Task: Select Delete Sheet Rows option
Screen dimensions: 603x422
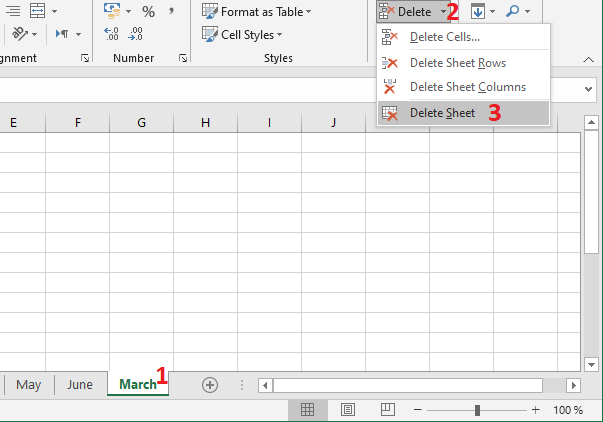Action: point(457,63)
